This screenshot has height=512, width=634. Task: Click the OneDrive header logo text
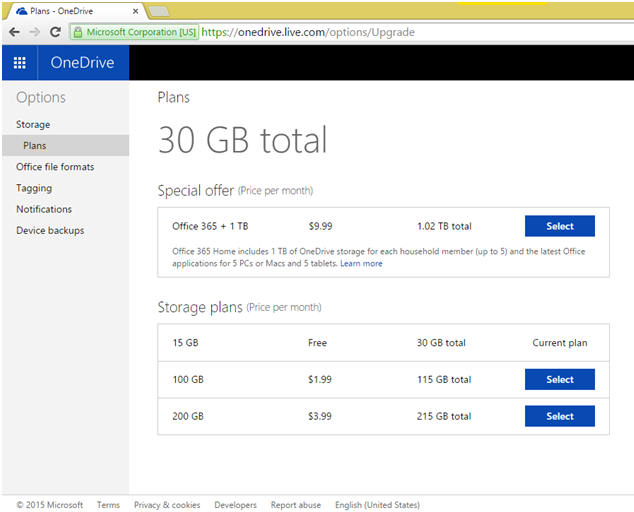pos(82,63)
